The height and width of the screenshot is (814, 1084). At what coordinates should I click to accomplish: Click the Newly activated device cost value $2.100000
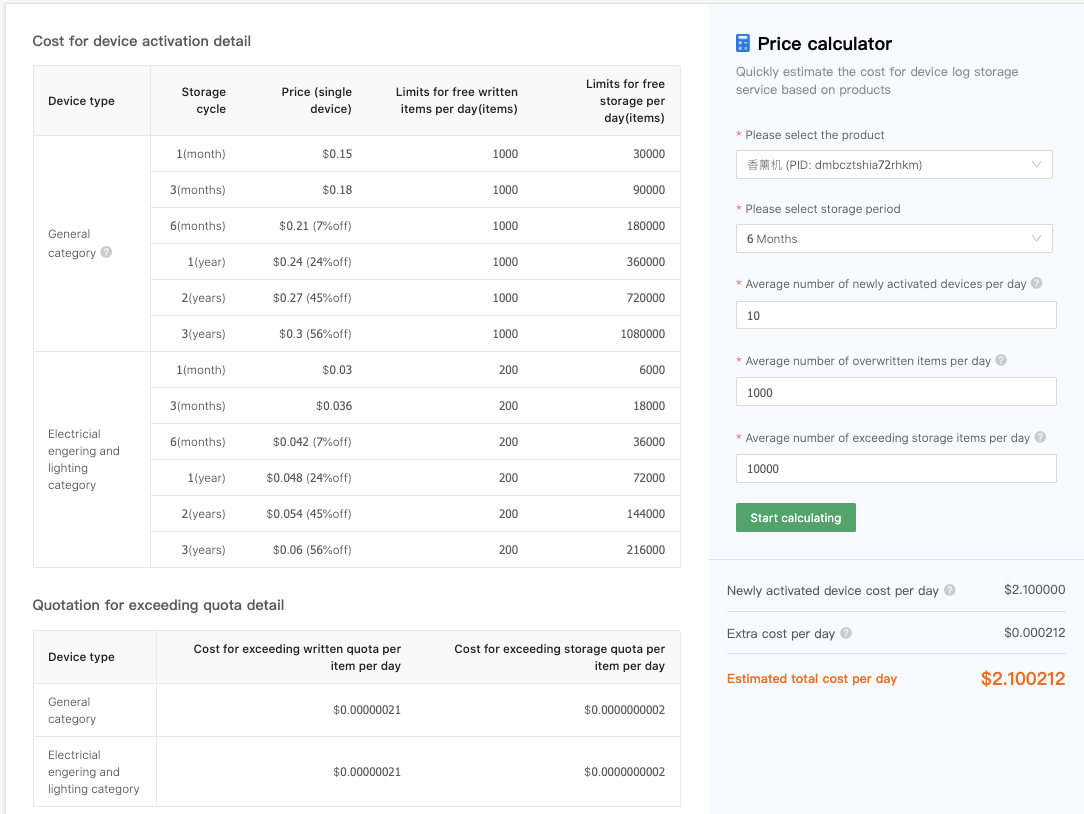click(x=1035, y=590)
